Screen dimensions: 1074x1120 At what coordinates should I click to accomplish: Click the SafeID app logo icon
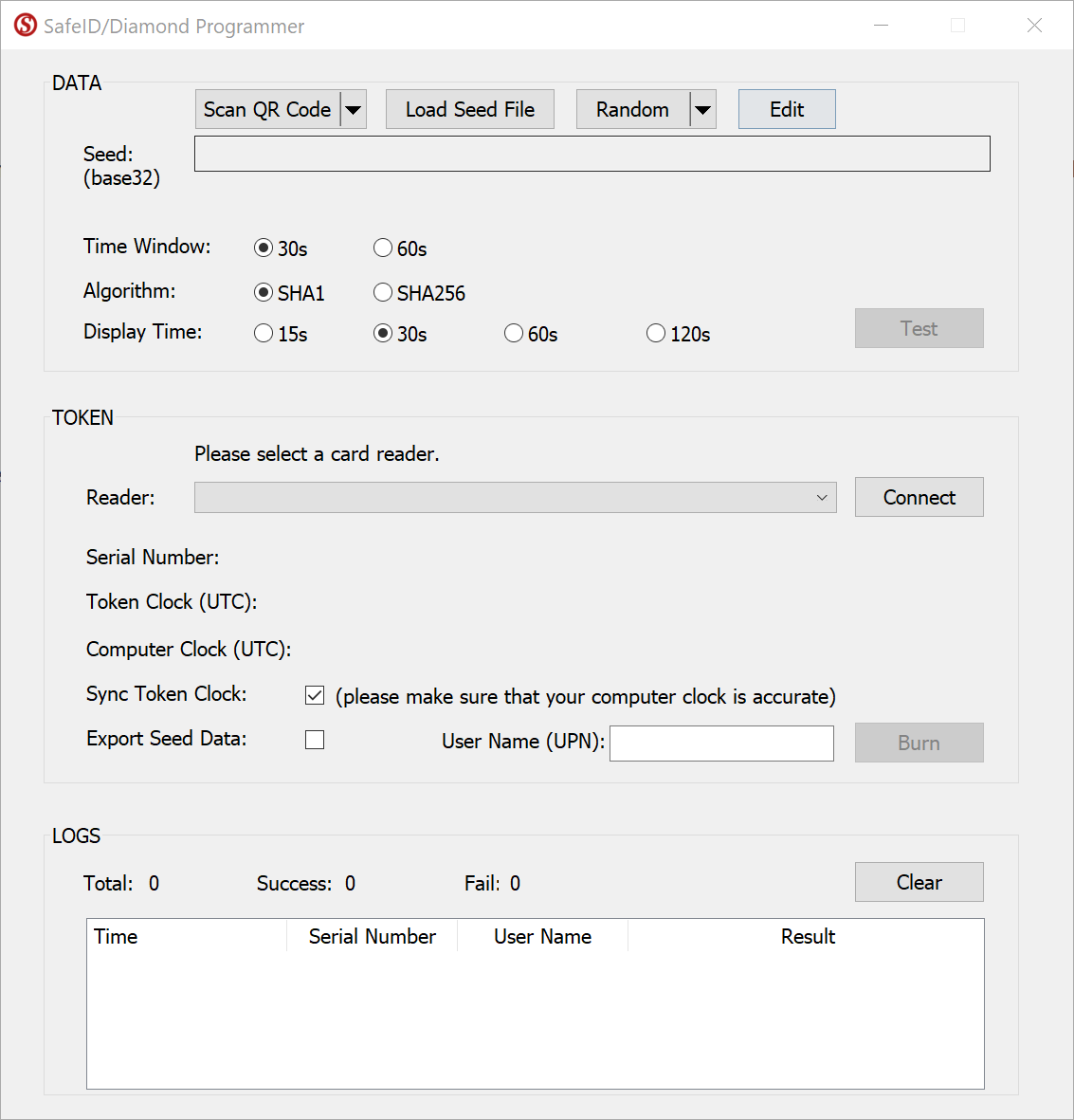(x=26, y=26)
